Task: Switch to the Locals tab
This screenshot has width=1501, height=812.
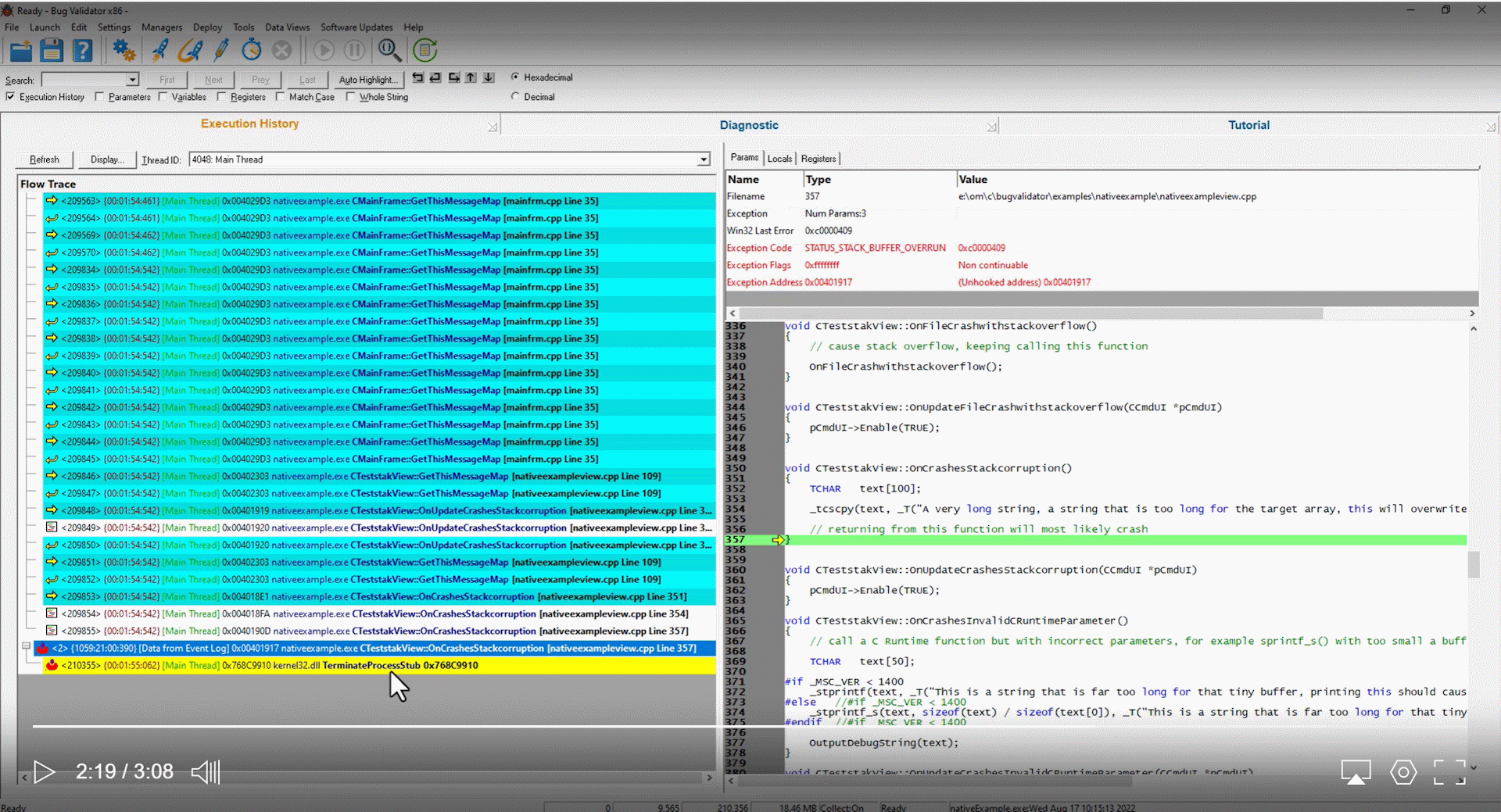Action: [779, 158]
